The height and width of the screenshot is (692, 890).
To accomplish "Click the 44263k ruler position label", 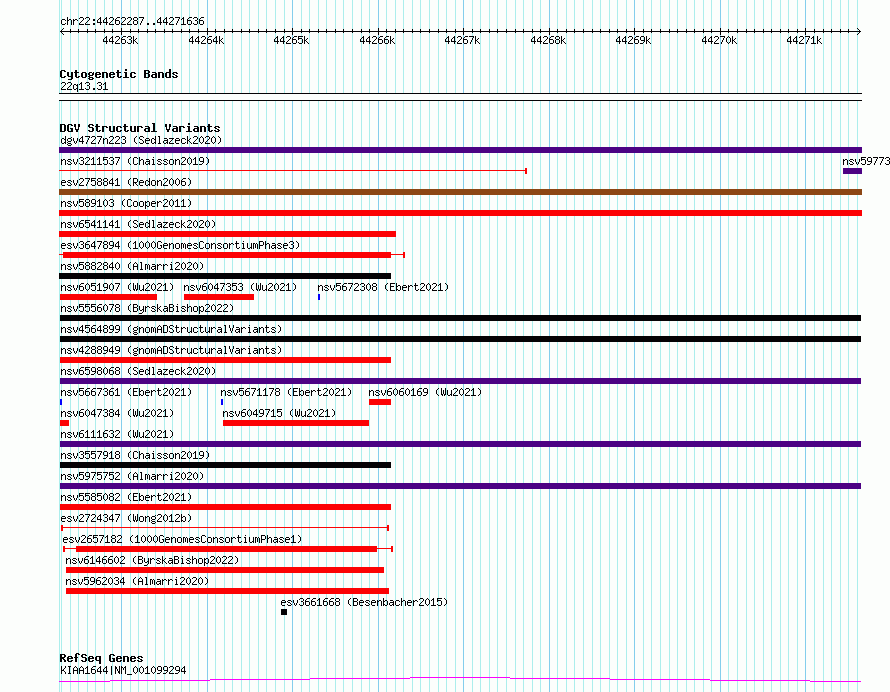I will pyautogui.click(x=120, y=40).
